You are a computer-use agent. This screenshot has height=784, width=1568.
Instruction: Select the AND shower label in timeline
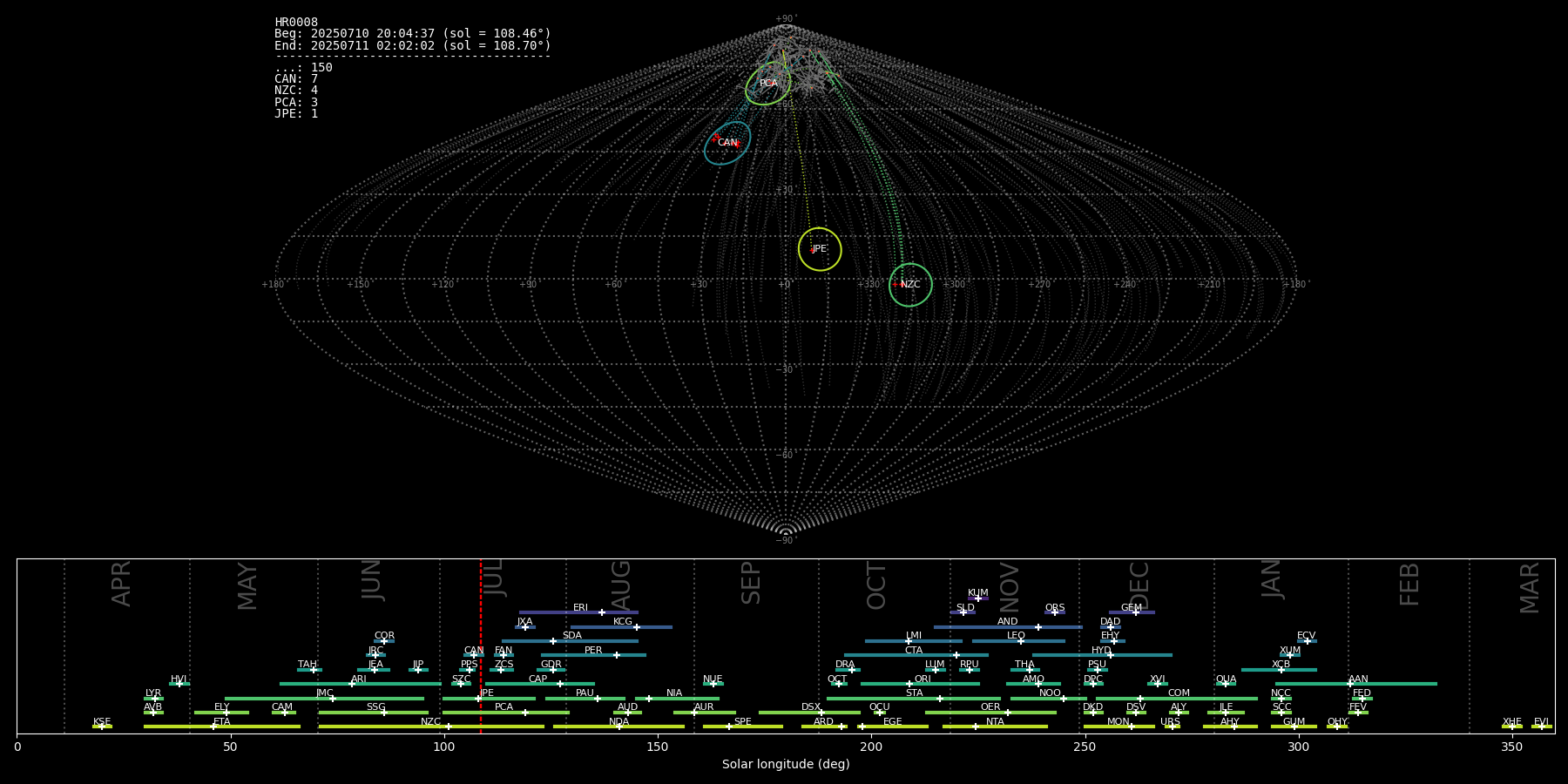(1008, 622)
